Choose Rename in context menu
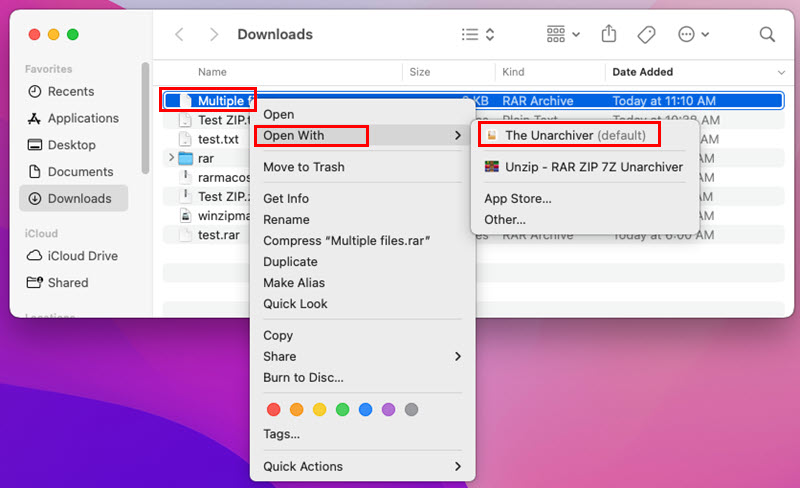Screen dimensions: 800x488 pyautogui.click(x=286, y=219)
